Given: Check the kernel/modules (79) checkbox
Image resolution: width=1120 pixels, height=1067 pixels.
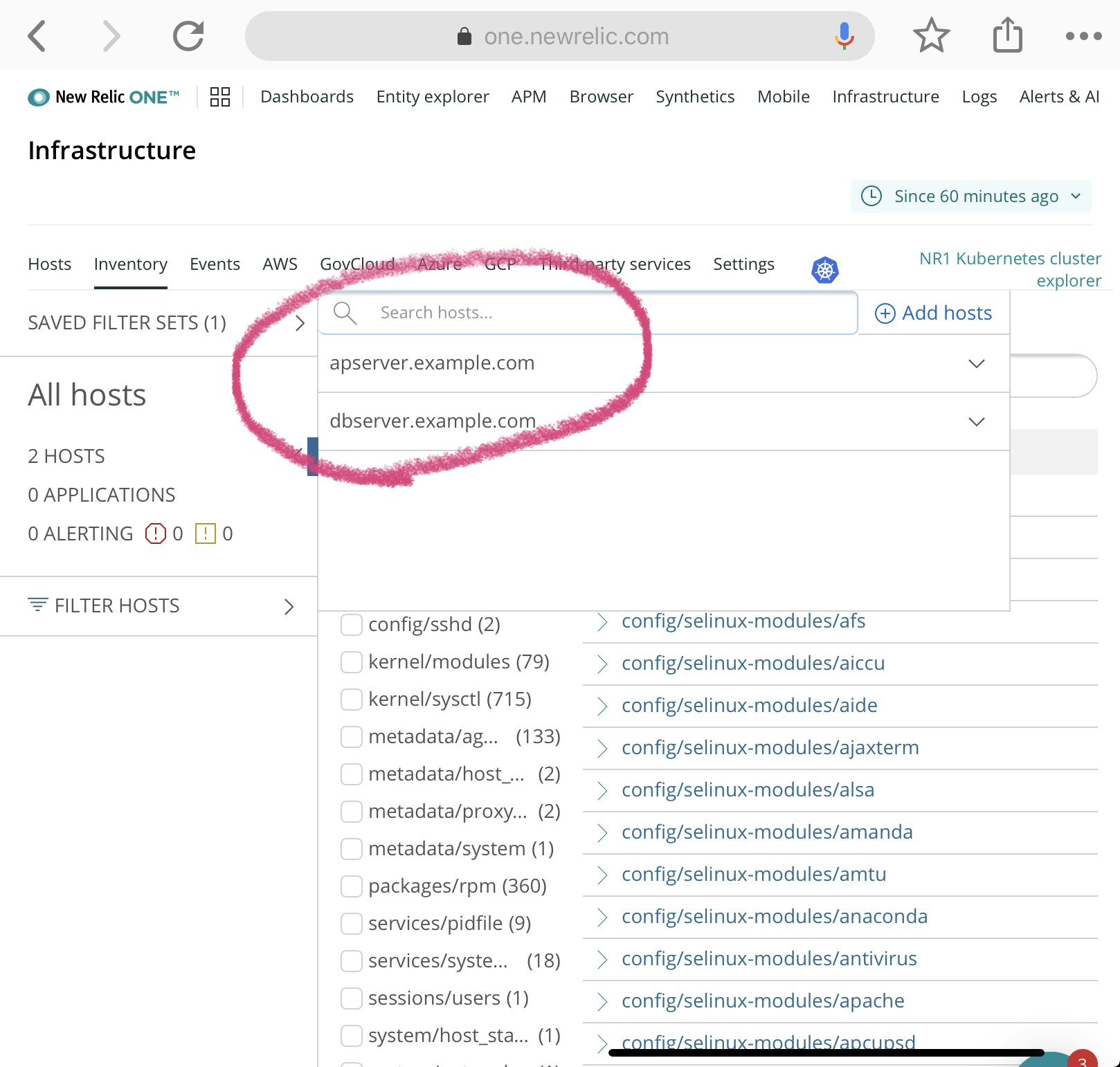Looking at the screenshot, I should 352,662.
